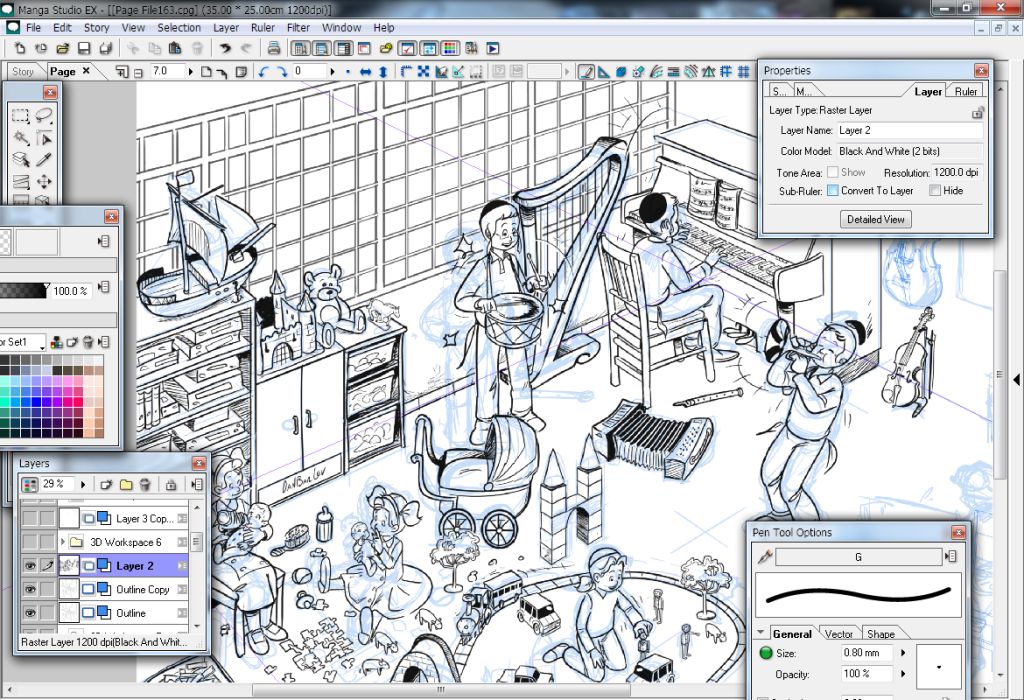The image size is (1024, 700).
Task: Click the Rotate Left blue arrow
Action: point(263,71)
